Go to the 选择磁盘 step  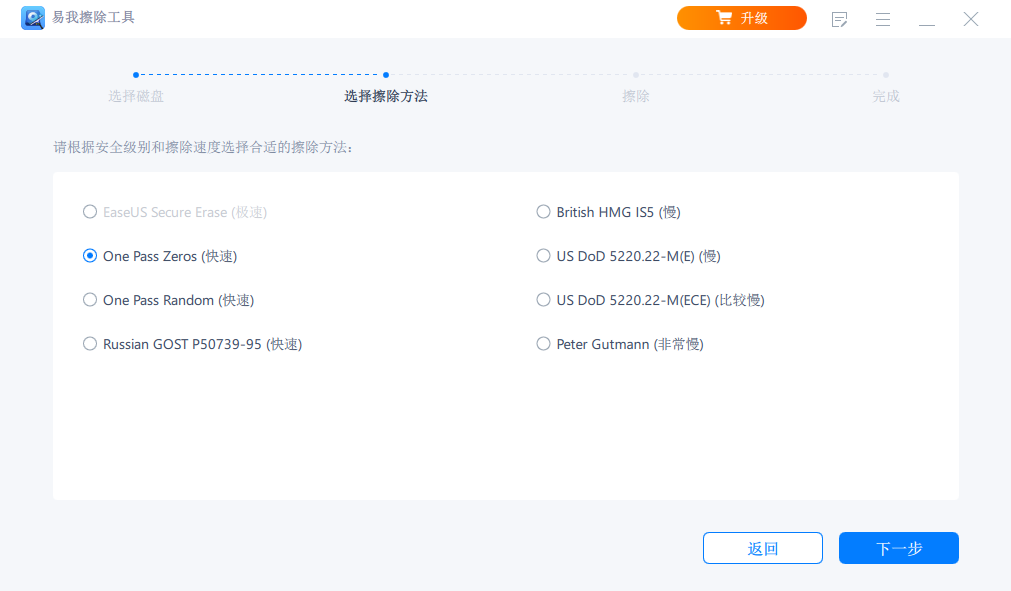pyautogui.click(x=136, y=96)
